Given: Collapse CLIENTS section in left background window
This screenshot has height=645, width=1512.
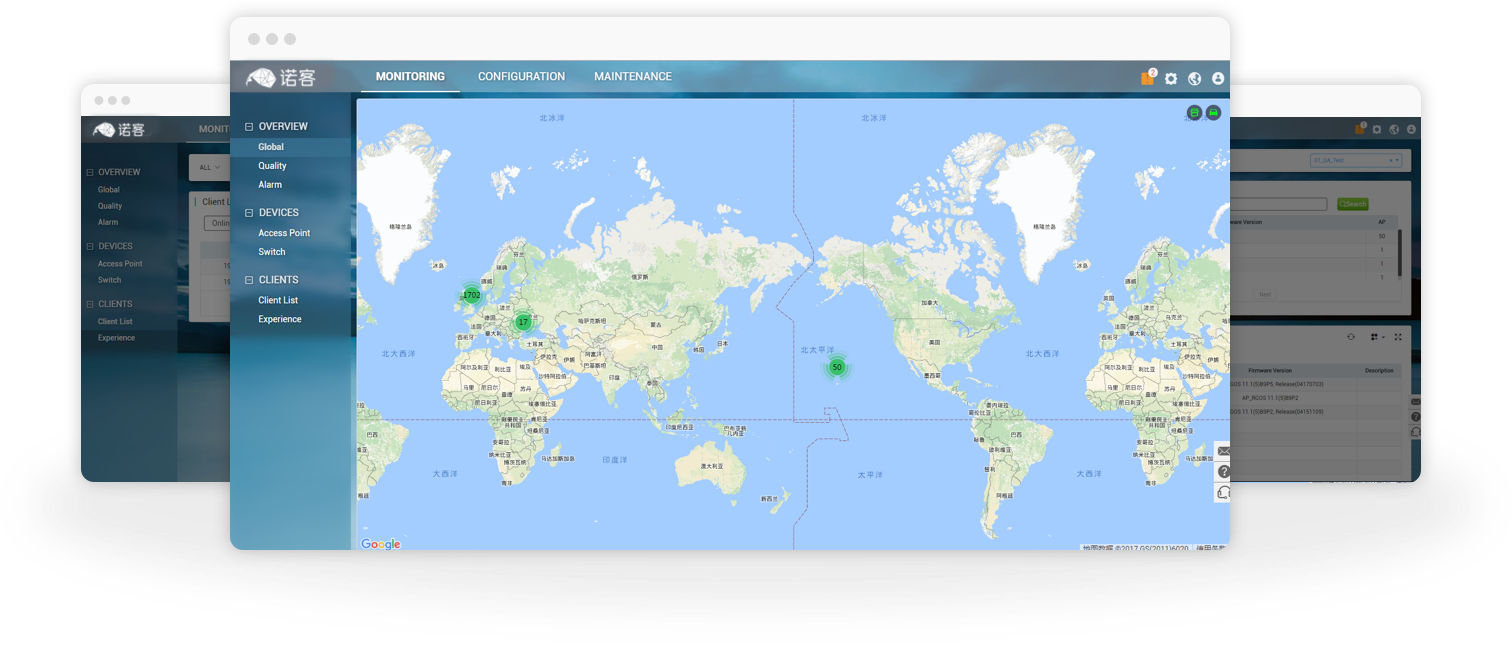Looking at the screenshot, I should click(x=90, y=304).
